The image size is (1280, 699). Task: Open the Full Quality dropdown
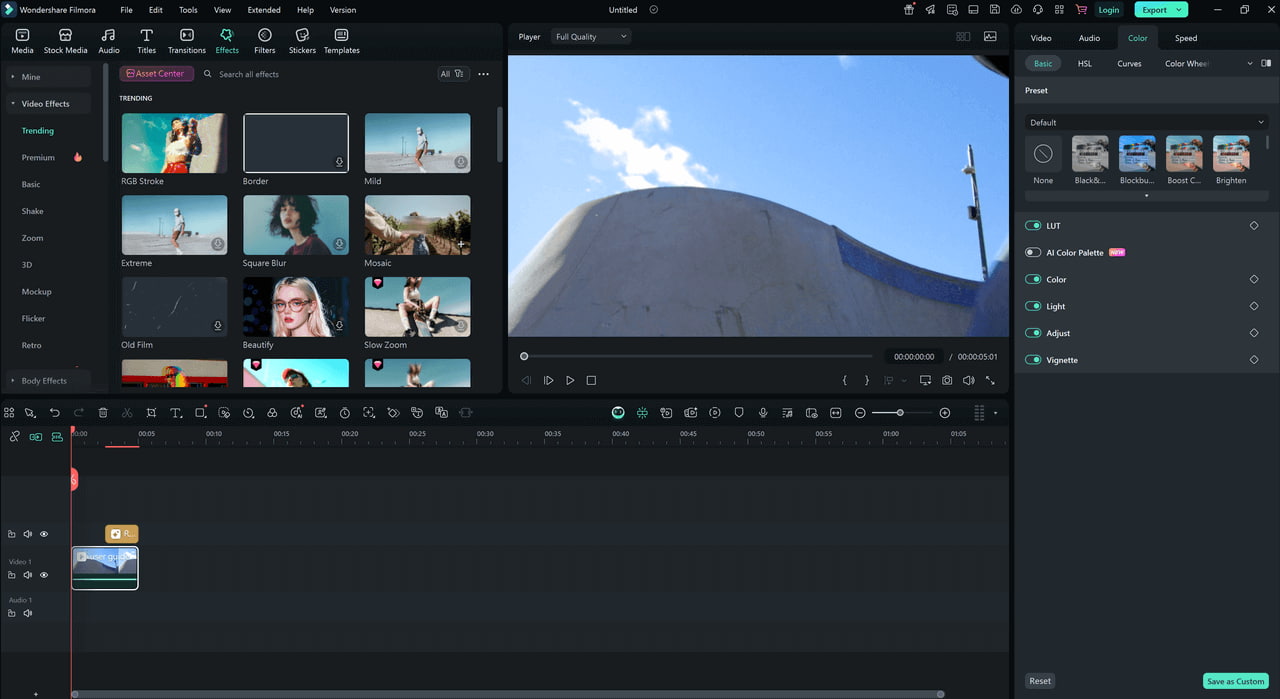click(592, 37)
